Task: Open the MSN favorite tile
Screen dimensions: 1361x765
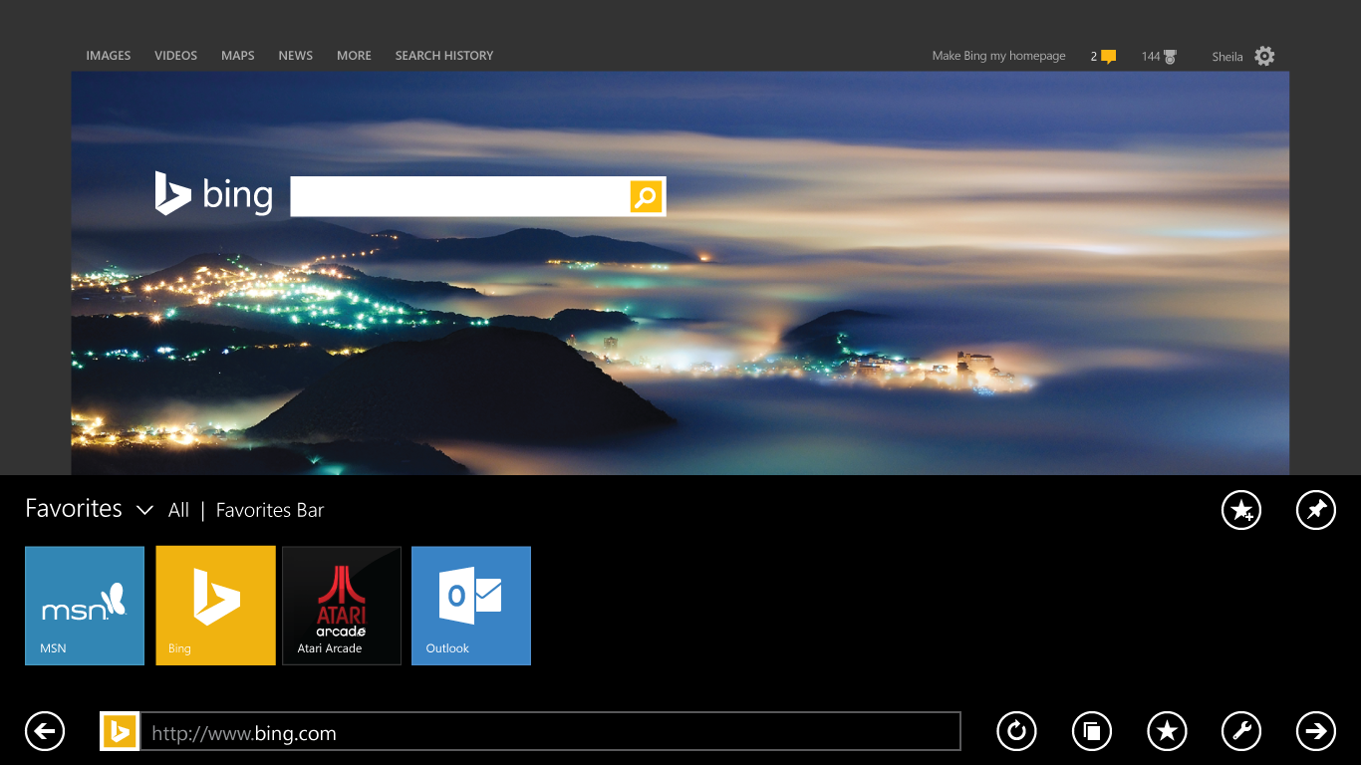Action: (x=85, y=605)
